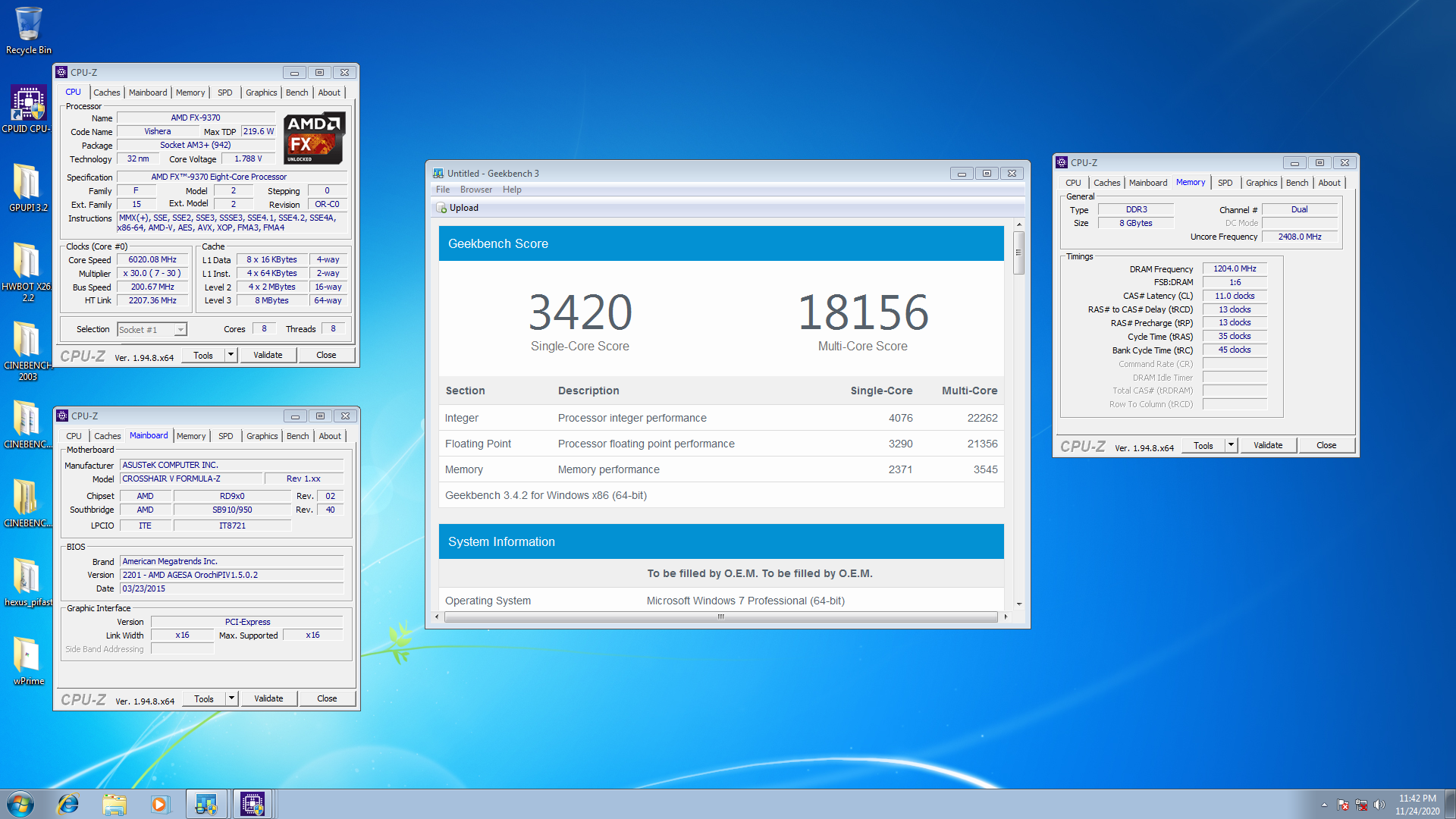Switch to Geekbench taskbar item
This screenshot has height=819, width=1456.
(206, 804)
